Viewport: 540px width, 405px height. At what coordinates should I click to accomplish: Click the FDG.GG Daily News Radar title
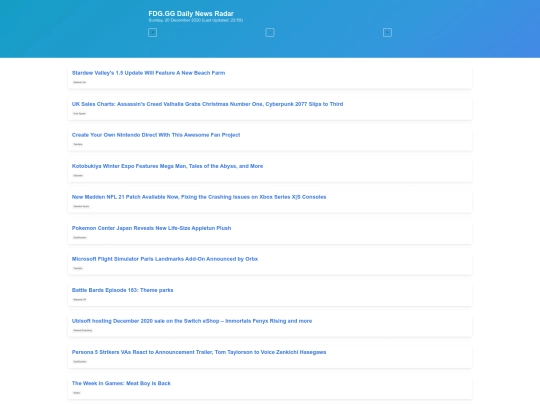(x=191, y=13)
